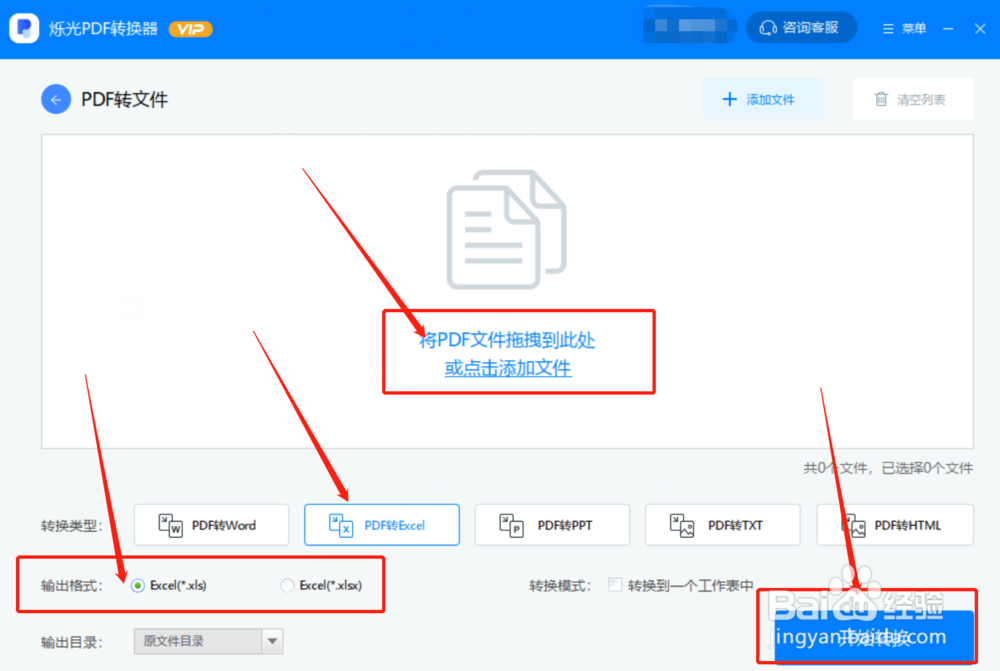The height and width of the screenshot is (671, 1000).
Task: Open the 菜单 menu
Action: click(x=903, y=27)
